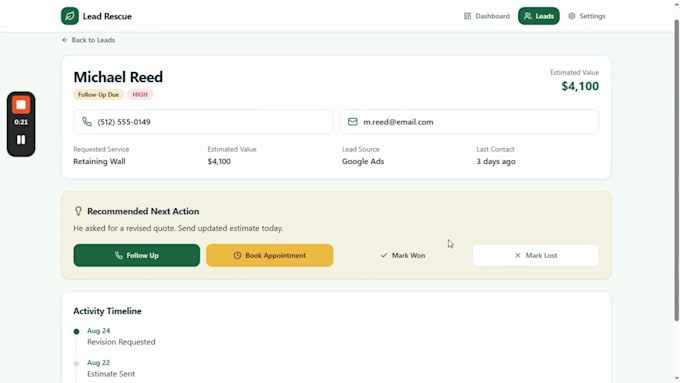Go back via Back to Leads link
The height and width of the screenshot is (383, 680).
pyautogui.click(x=88, y=40)
